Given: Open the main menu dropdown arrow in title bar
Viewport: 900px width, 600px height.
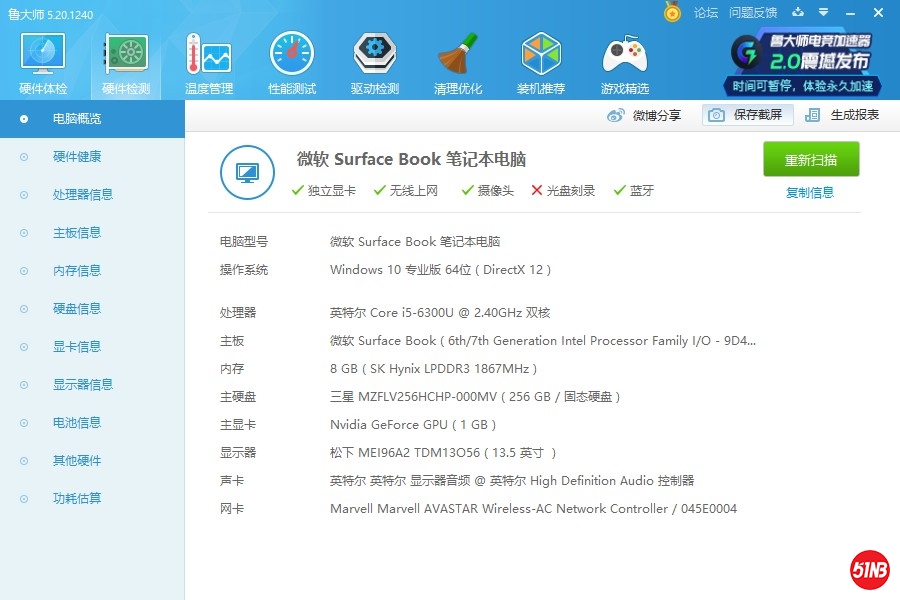Looking at the screenshot, I should [x=823, y=12].
